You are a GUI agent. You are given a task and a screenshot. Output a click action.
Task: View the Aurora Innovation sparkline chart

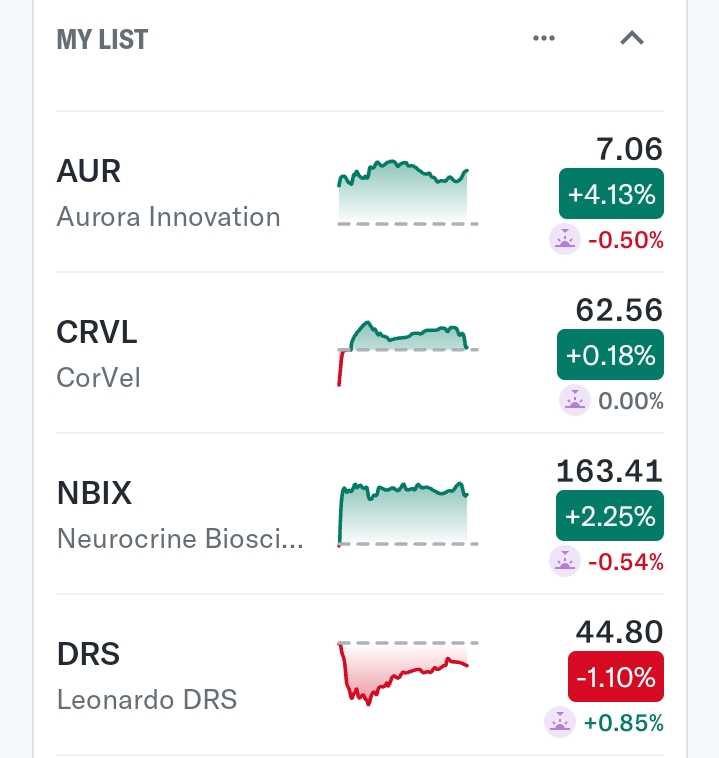408,193
